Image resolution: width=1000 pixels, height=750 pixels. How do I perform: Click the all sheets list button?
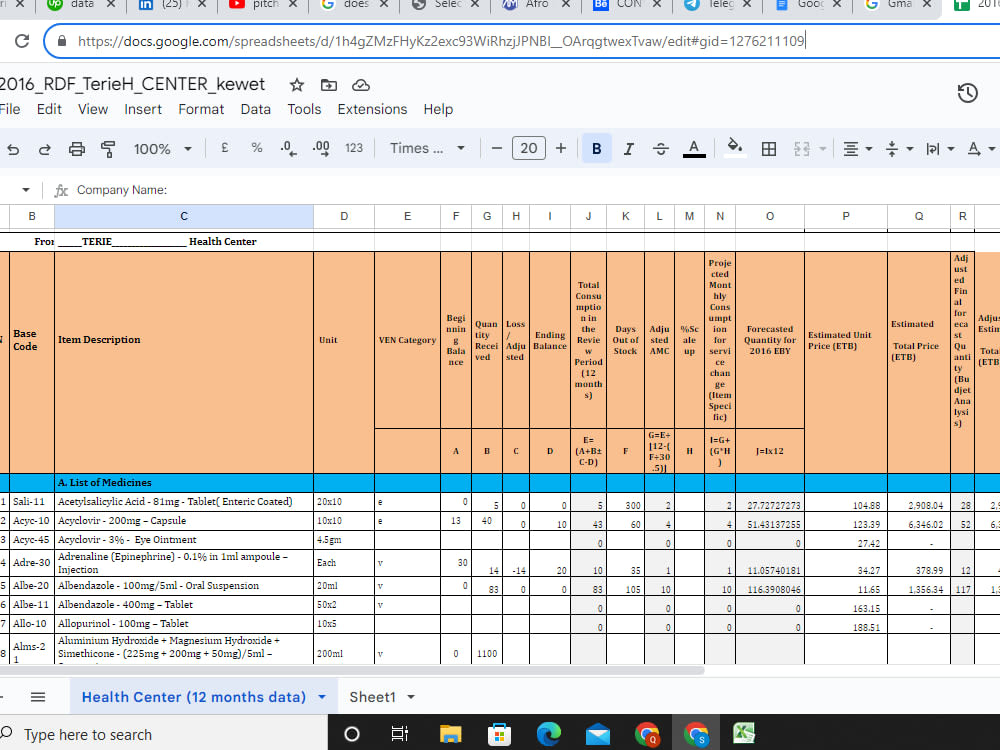click(37, 696)
